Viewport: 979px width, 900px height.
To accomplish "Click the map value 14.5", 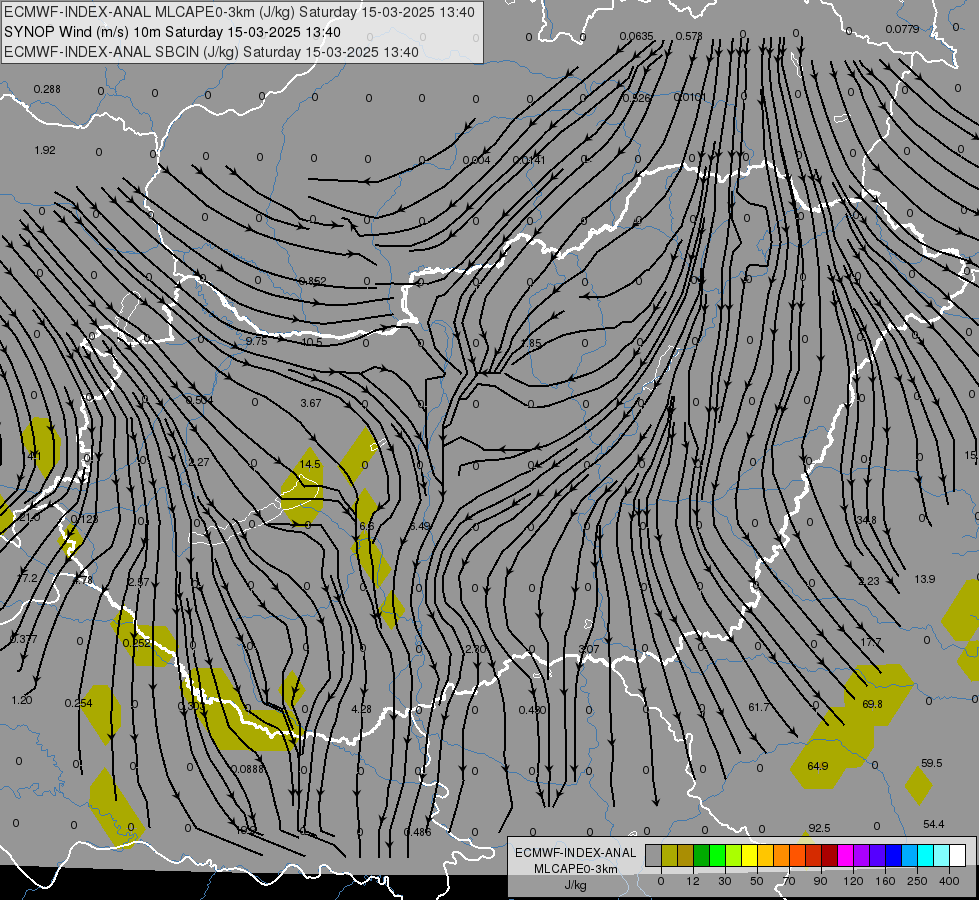I will click(310, 464).
